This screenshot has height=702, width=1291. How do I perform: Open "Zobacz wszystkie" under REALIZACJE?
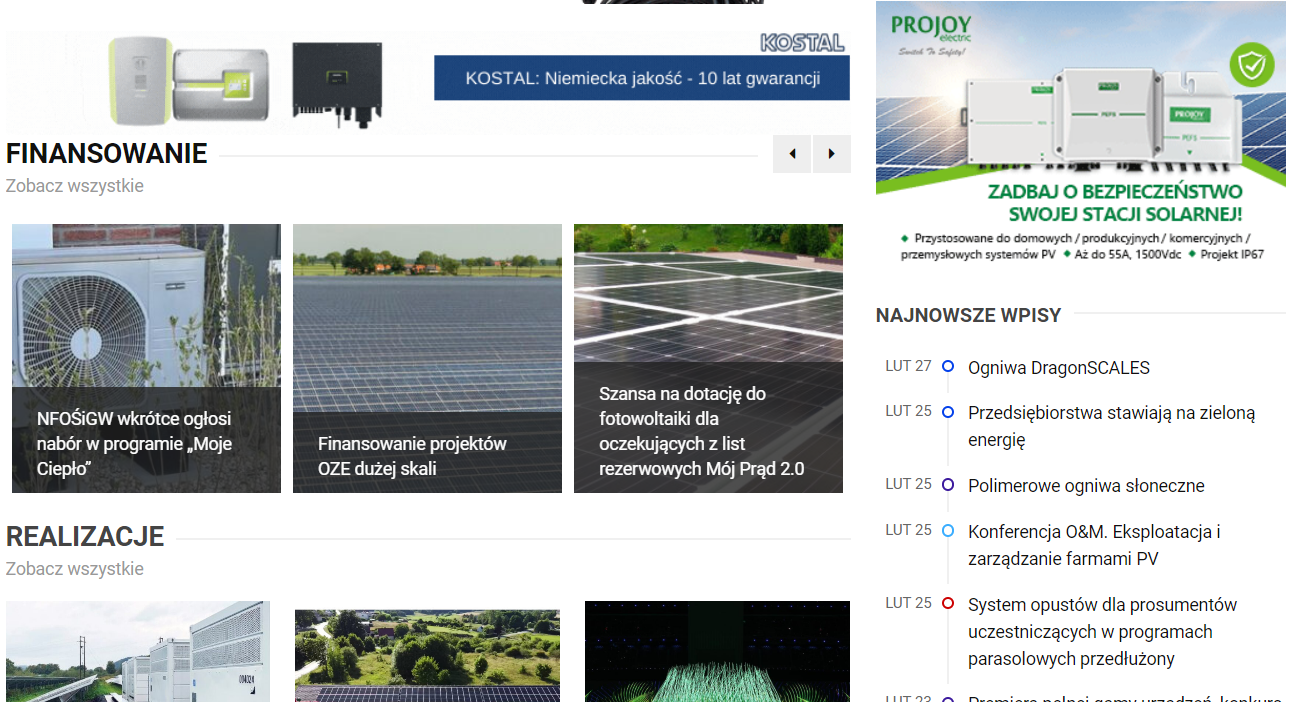point(74,568)
